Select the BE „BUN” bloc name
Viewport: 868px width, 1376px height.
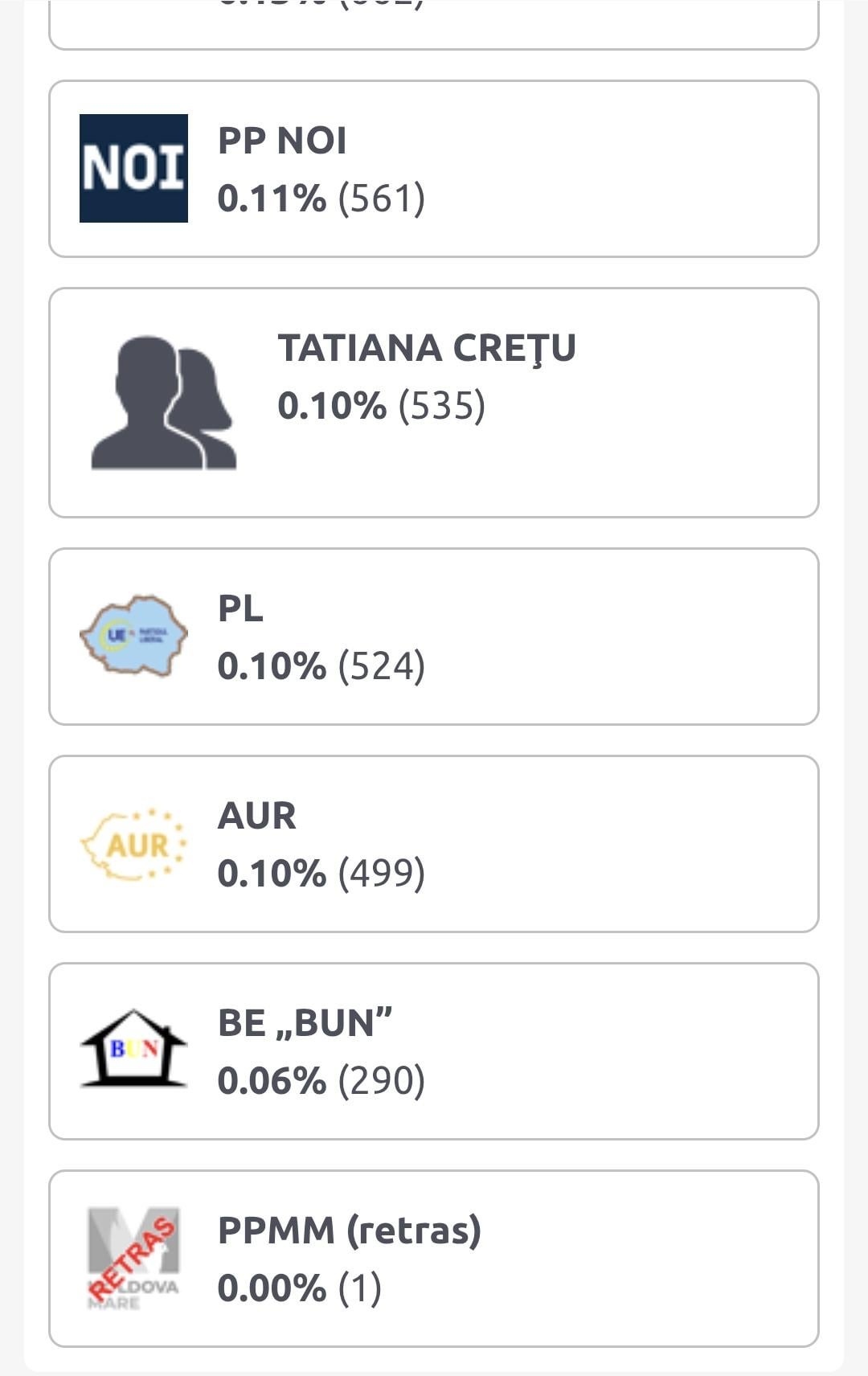click(305, 1023)
